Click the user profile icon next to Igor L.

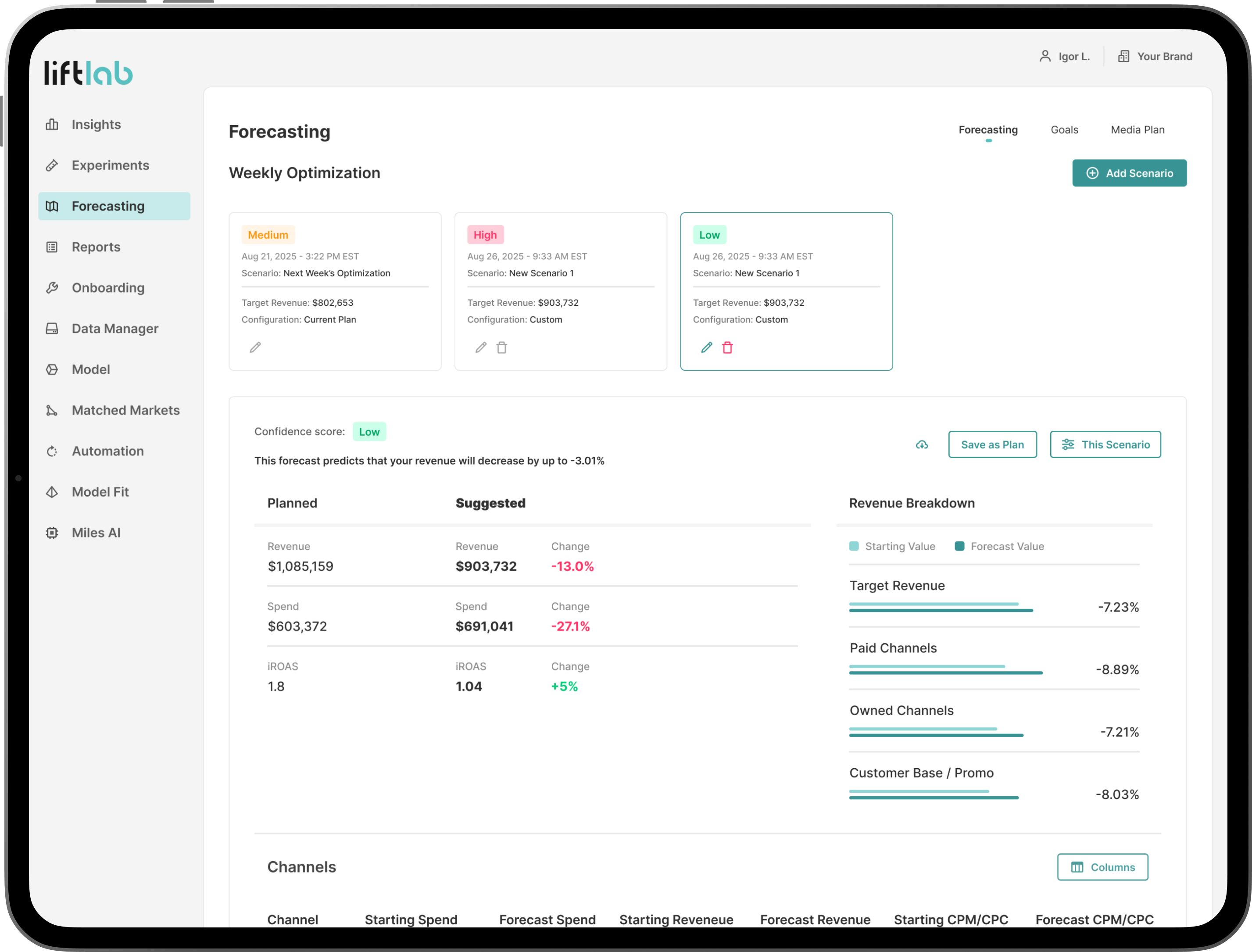[x=1045, y=56]
